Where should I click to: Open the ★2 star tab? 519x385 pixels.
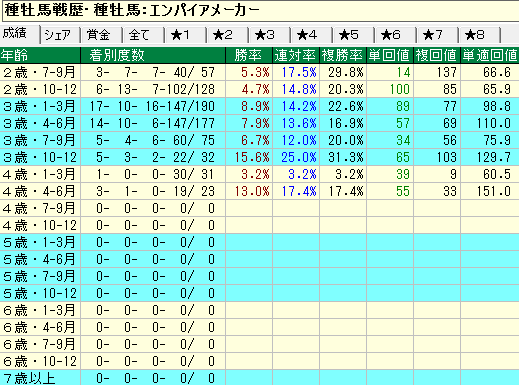[x=228, y=35]
